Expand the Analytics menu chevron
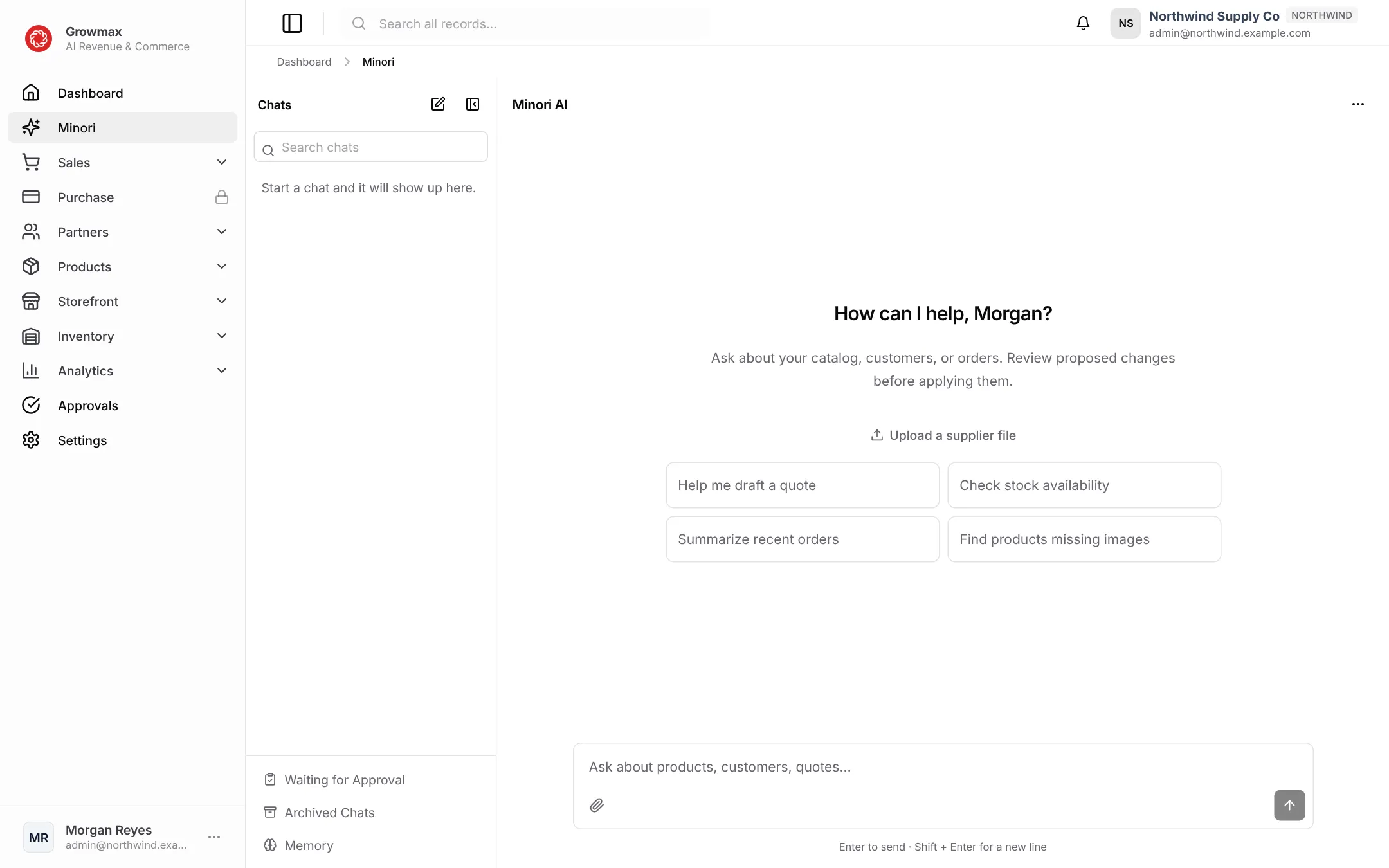Viewport: 1389px width, 868px height. pyautogui.click(x=222, y=370)
